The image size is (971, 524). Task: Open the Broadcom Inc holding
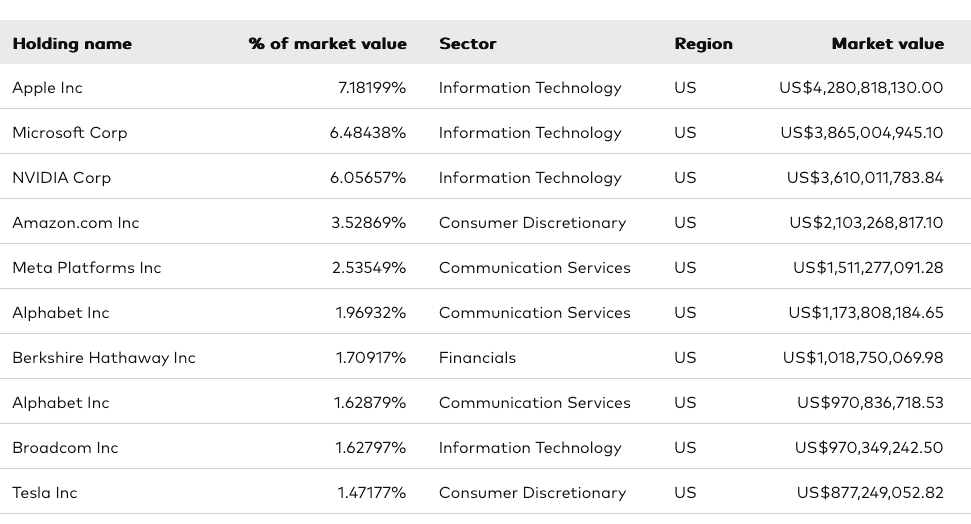[x=65, y=448]
